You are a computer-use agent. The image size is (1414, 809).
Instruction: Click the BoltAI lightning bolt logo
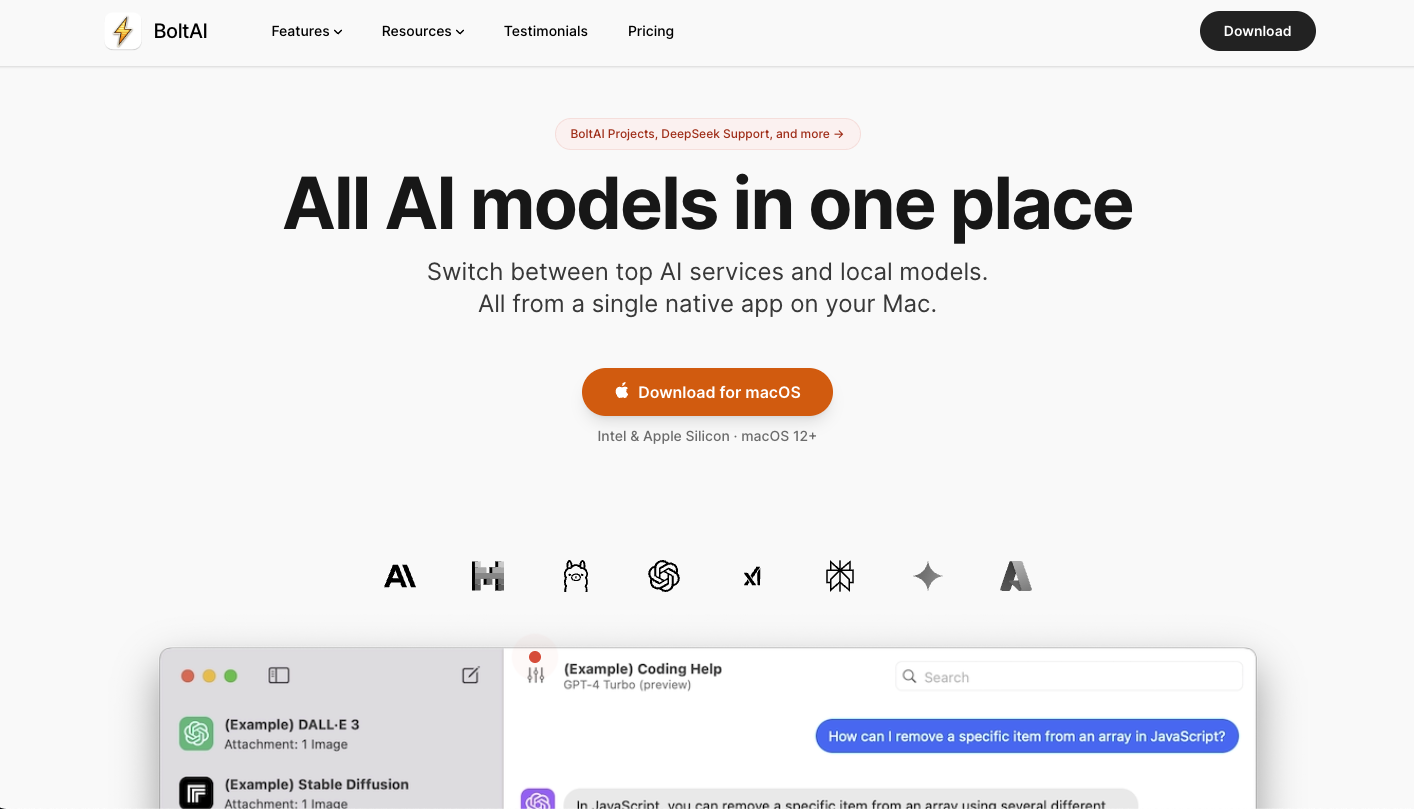123,31
